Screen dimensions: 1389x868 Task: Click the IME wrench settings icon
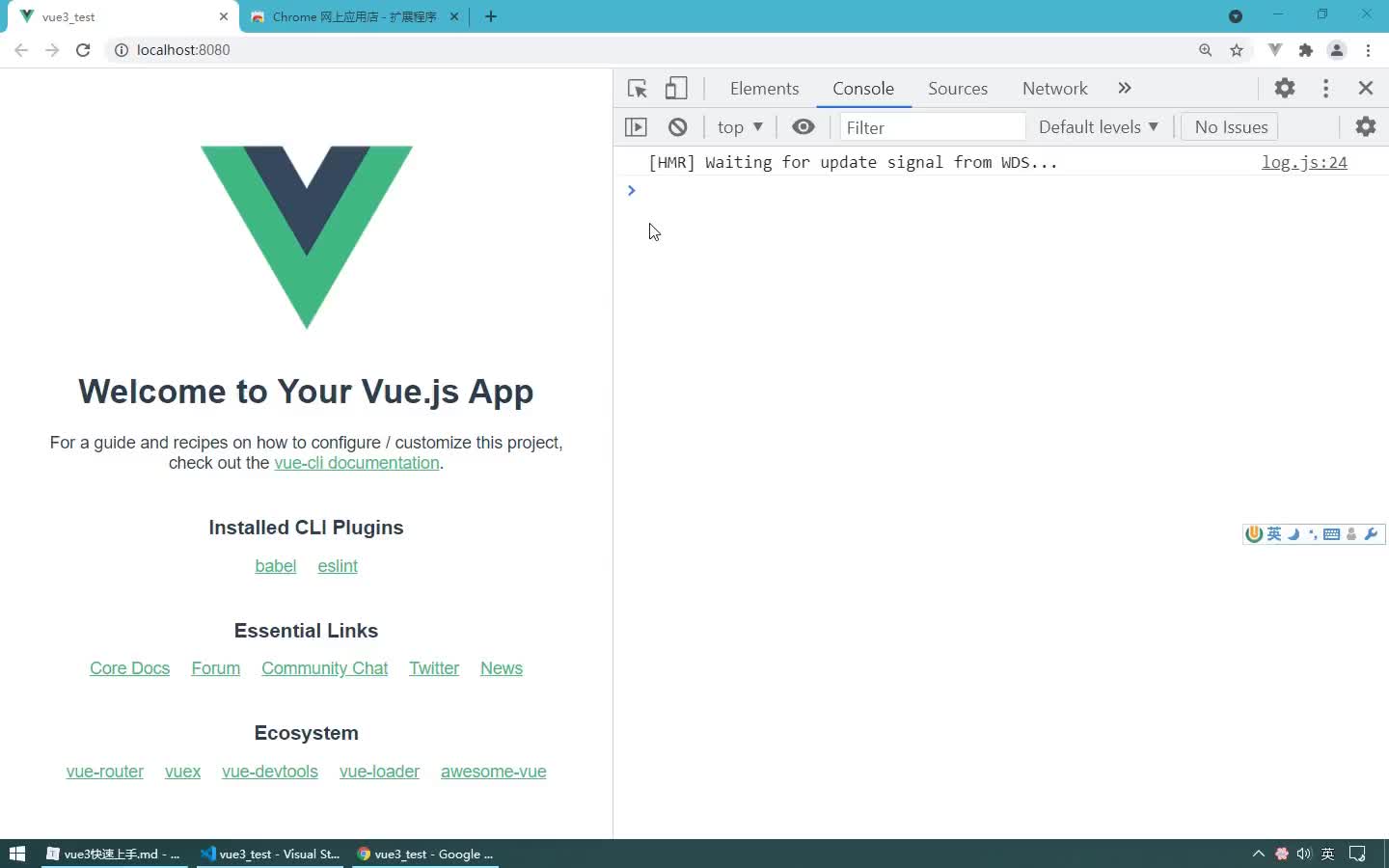tap(1371, 534)
